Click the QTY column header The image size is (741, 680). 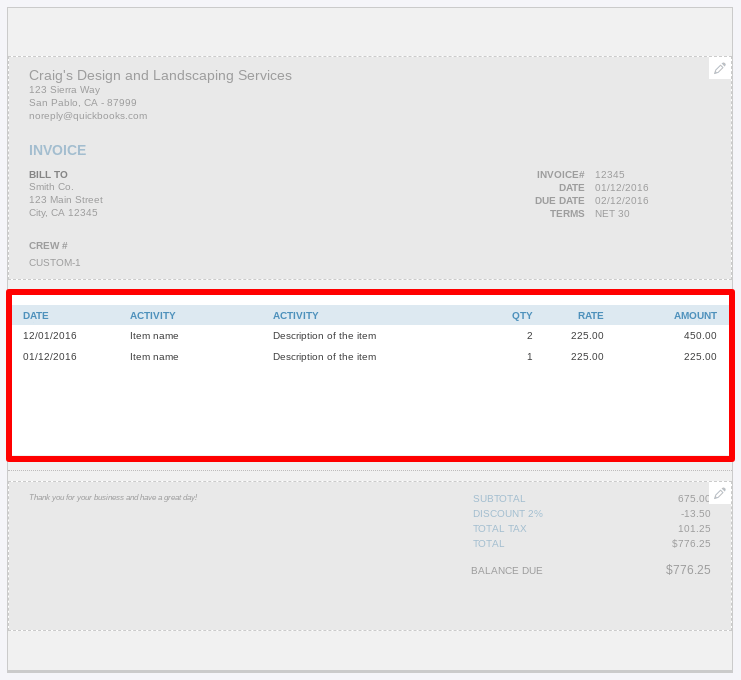pyautogui.click(x=522, y=316)
